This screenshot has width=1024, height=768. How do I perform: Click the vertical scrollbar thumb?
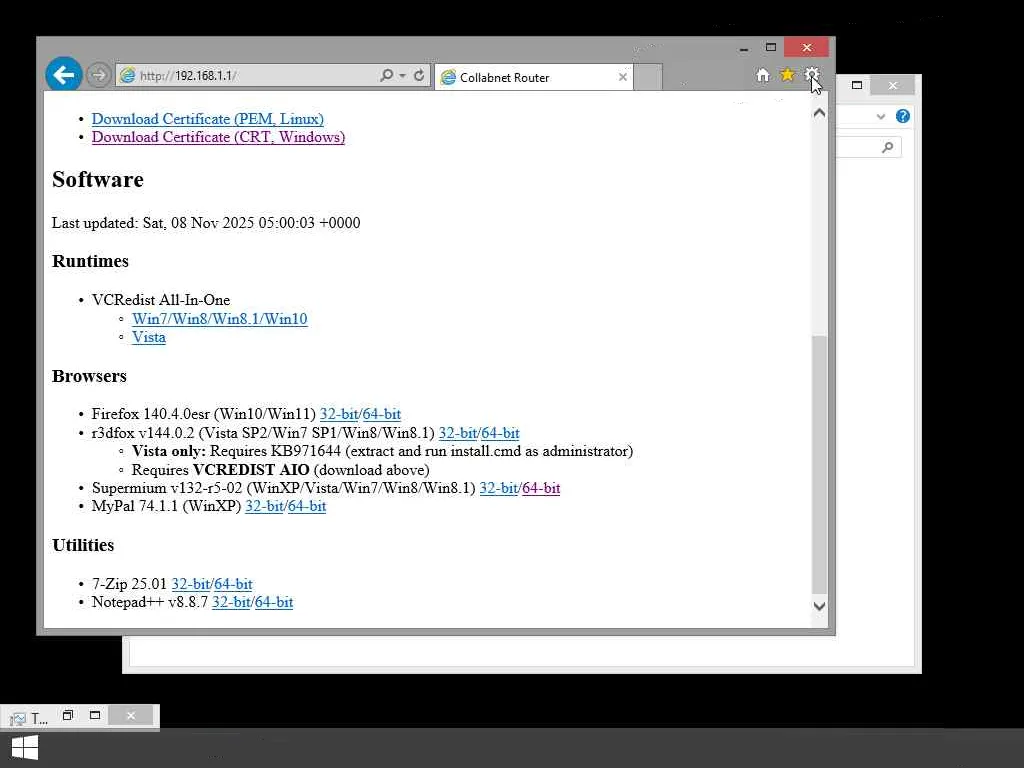pyautogui.click(x=820, y=465)
